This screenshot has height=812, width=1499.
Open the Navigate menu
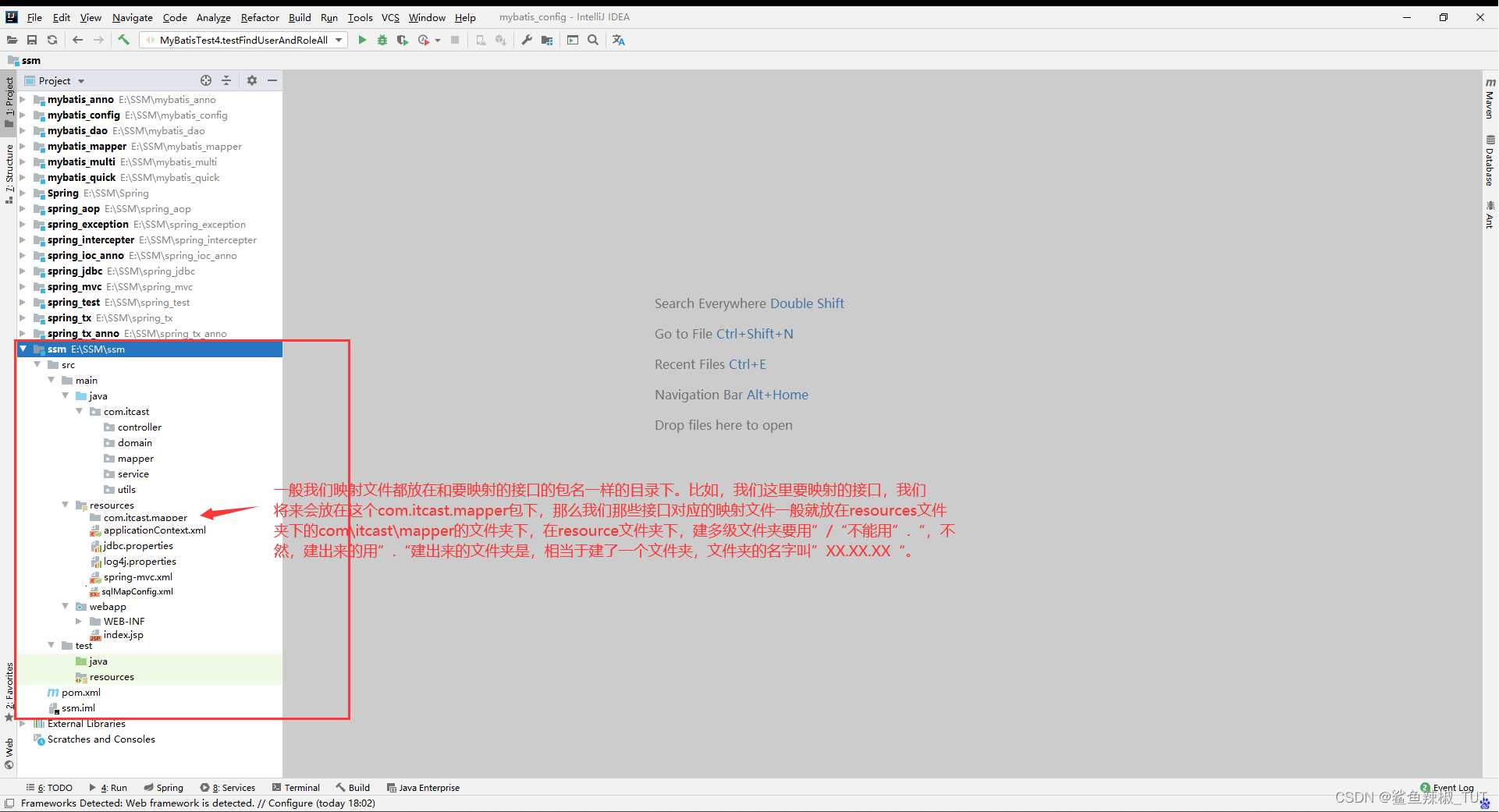(132, 17)
